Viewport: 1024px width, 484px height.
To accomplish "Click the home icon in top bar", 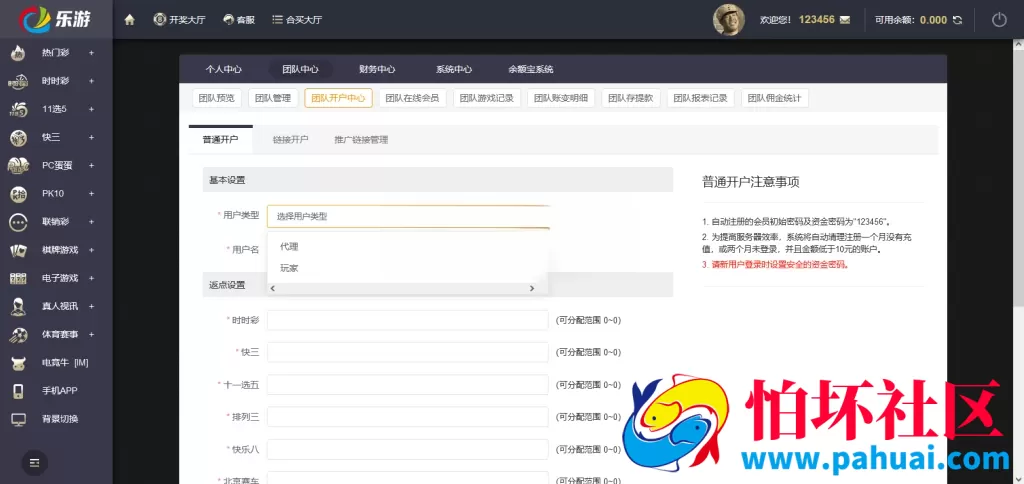I will [x=129, y=20].
